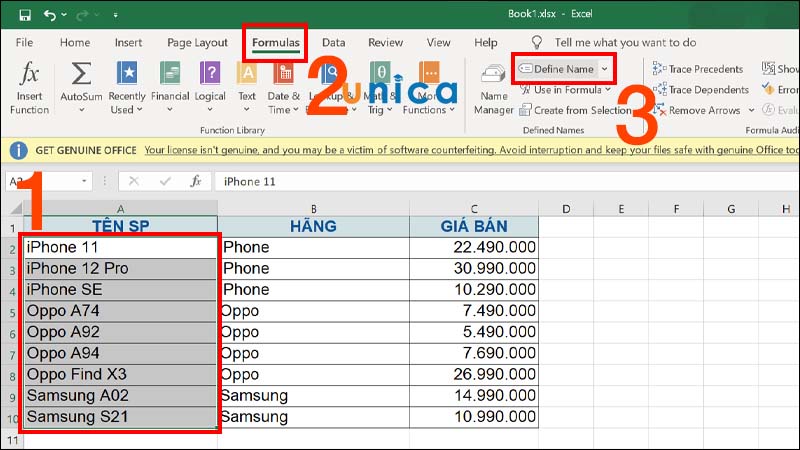Open the Define Name dropdown arrow

click(x=605, y=69)
